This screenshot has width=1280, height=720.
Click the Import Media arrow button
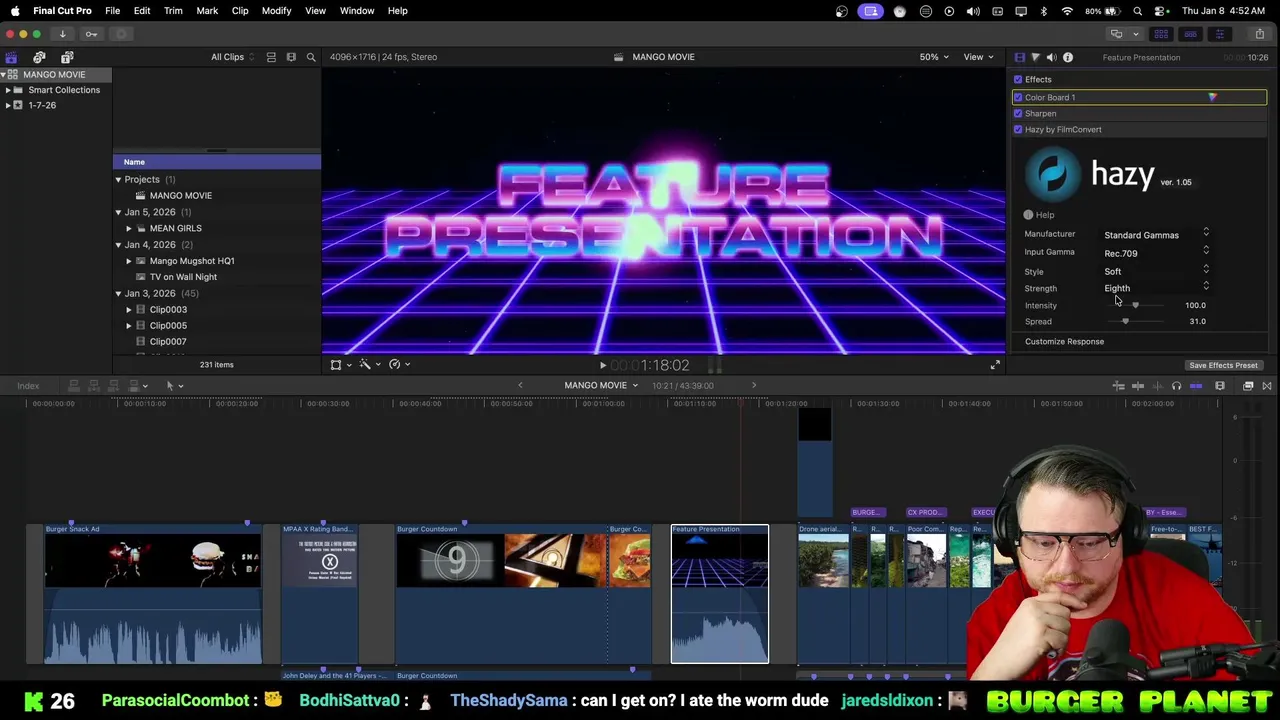[x=62, y=34]
